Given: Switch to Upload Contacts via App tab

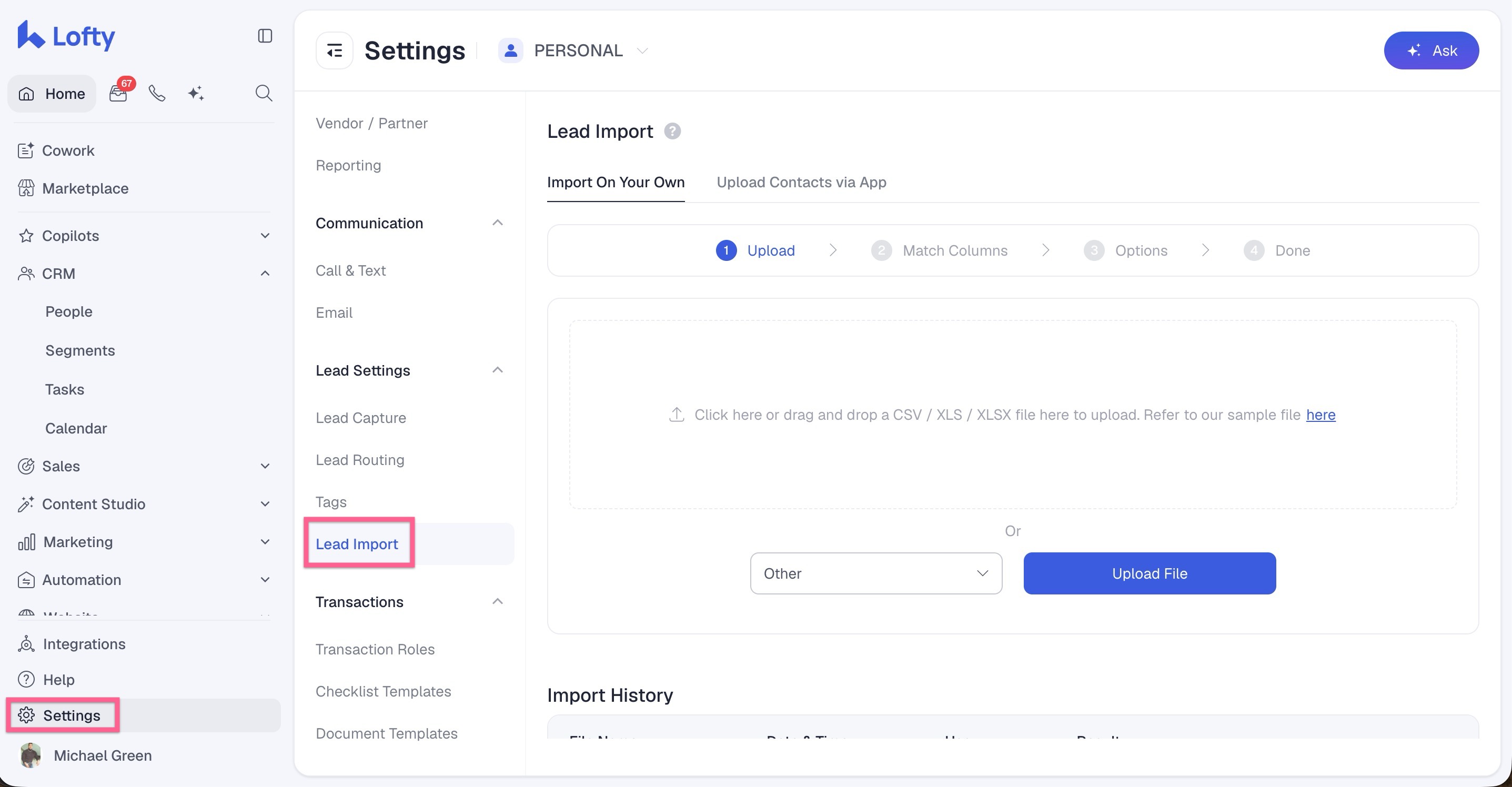Looking at the screenshot, I should tap(801, 182).
